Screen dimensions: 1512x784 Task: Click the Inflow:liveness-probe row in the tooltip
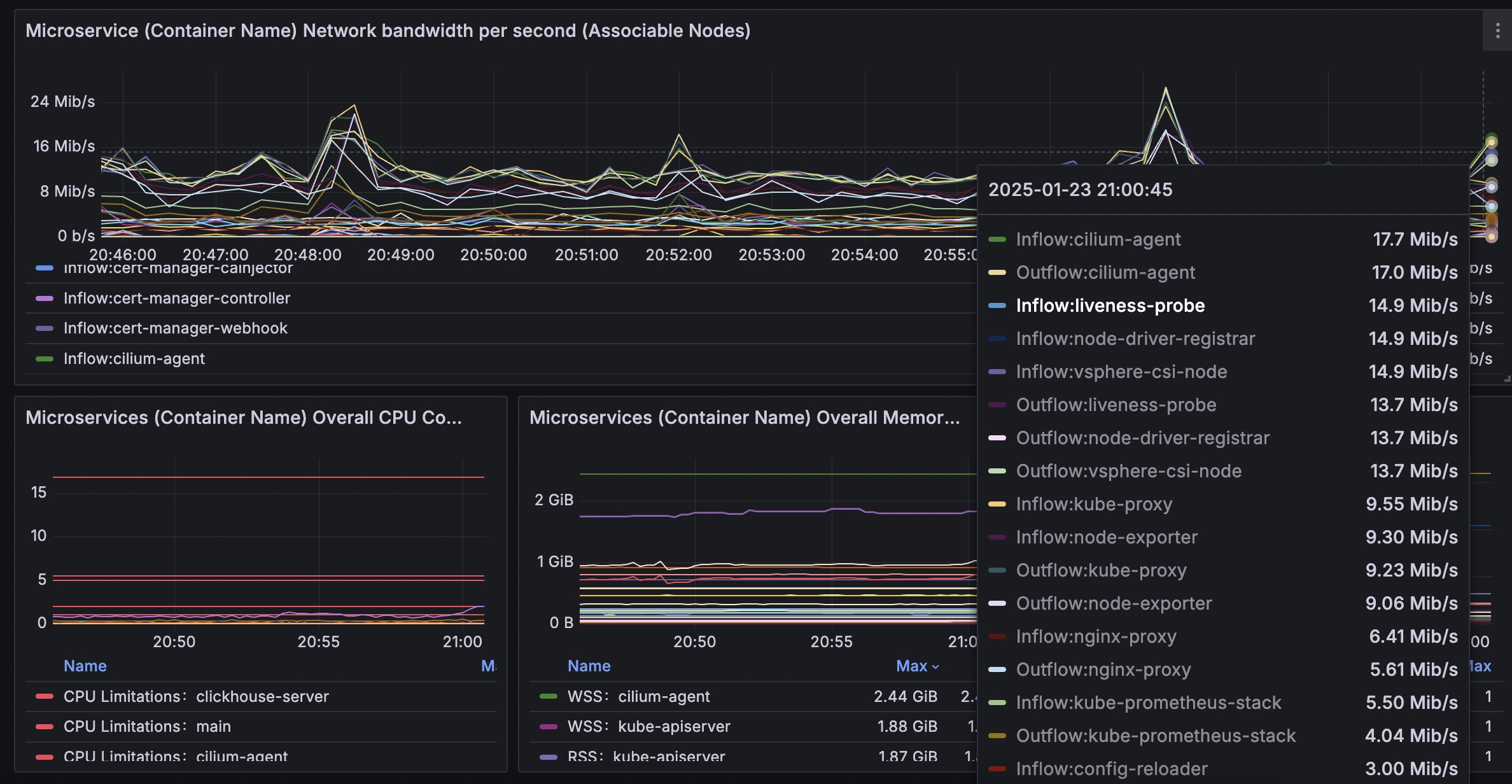point(1110,305)
